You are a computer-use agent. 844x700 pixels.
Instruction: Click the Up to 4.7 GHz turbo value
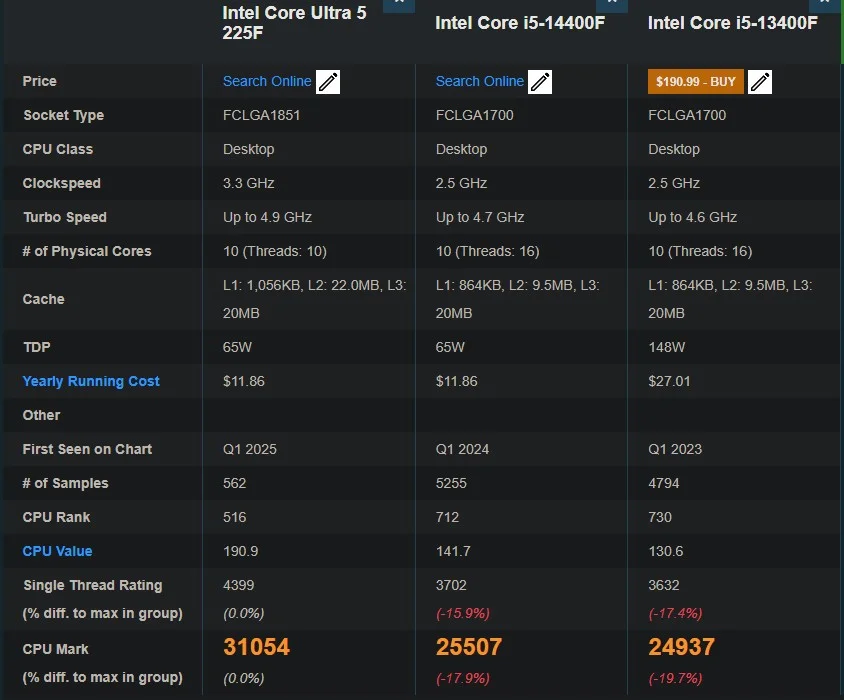pos(480,217)
